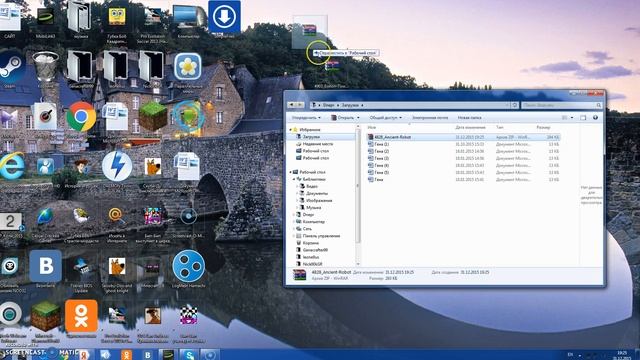
Task: Open Steam from the desktop
Action: point(11,66)
